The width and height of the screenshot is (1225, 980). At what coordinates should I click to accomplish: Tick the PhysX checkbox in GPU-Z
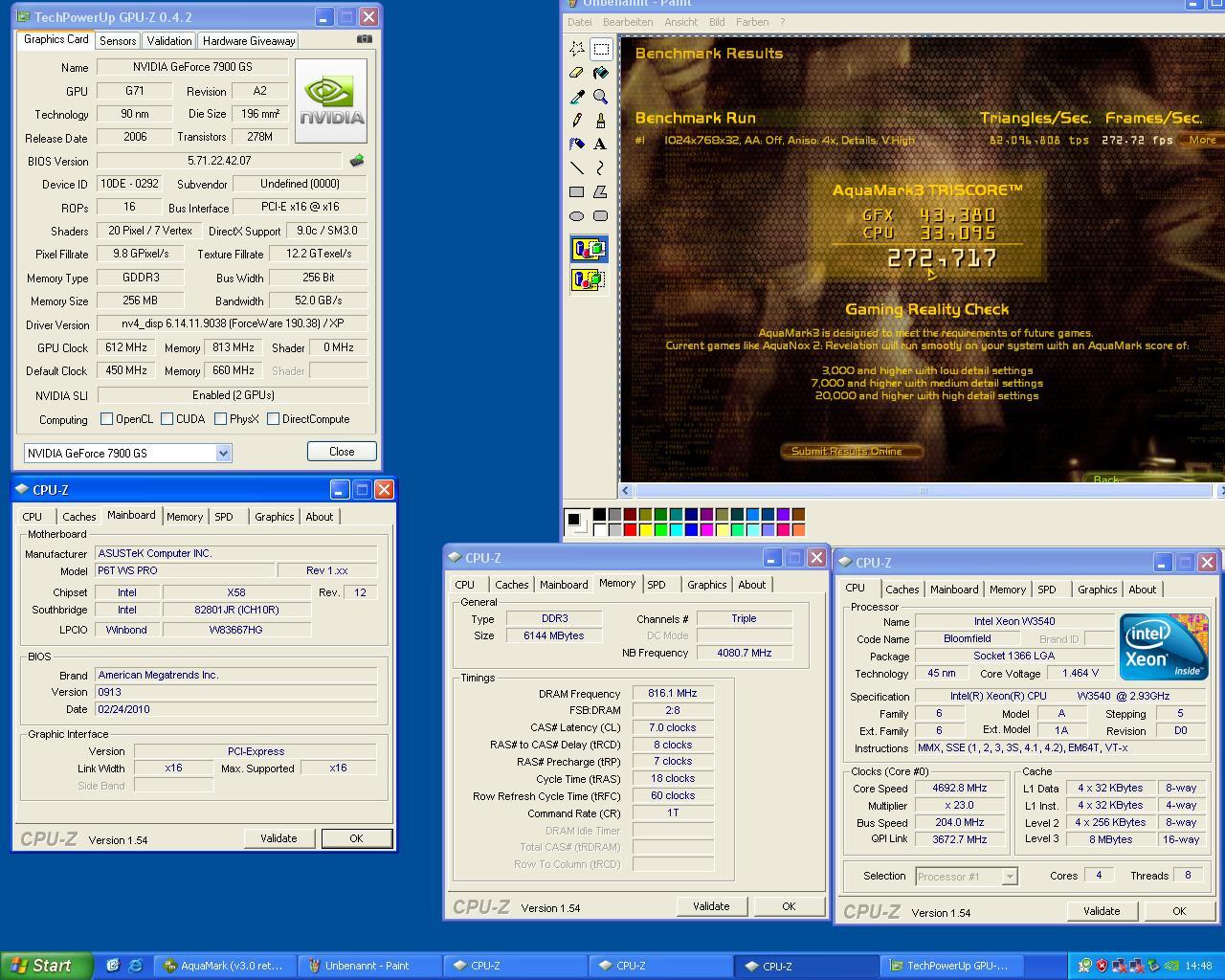coord(221,418)
